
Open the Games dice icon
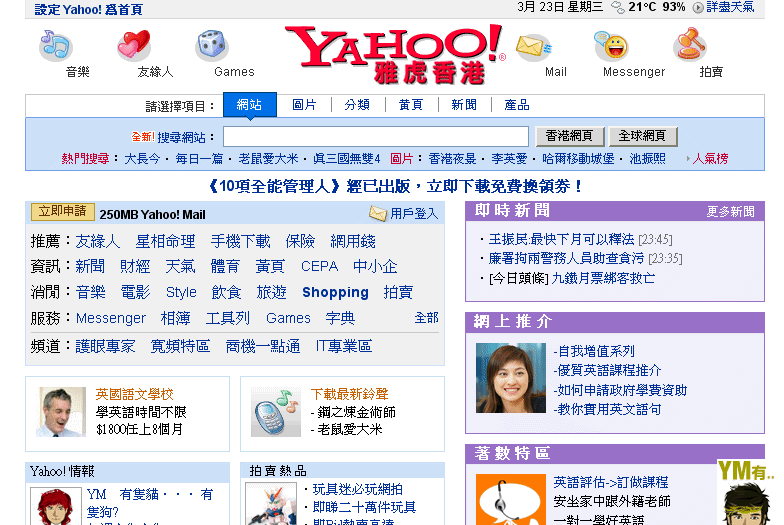coord(212,45)
